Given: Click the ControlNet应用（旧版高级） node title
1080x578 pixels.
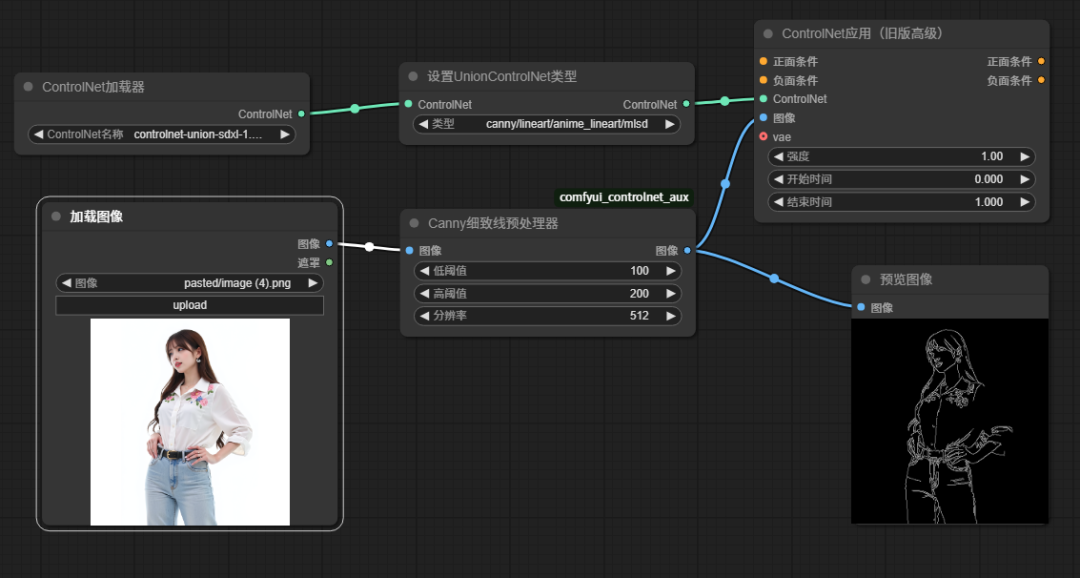Looking at the screenshot, I should (x=862, y=34).
